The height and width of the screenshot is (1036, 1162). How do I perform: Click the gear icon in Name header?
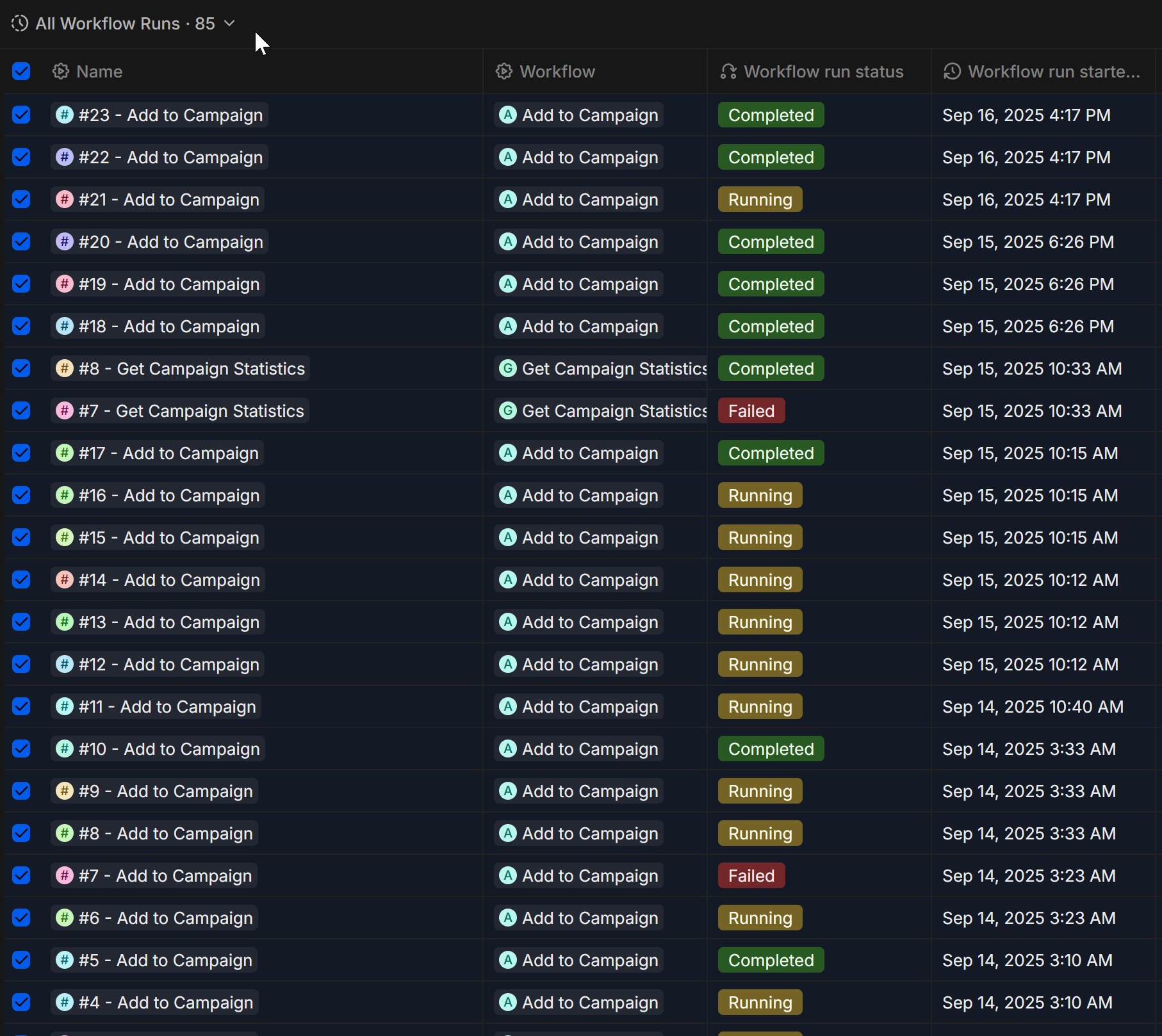pos(61,71)
